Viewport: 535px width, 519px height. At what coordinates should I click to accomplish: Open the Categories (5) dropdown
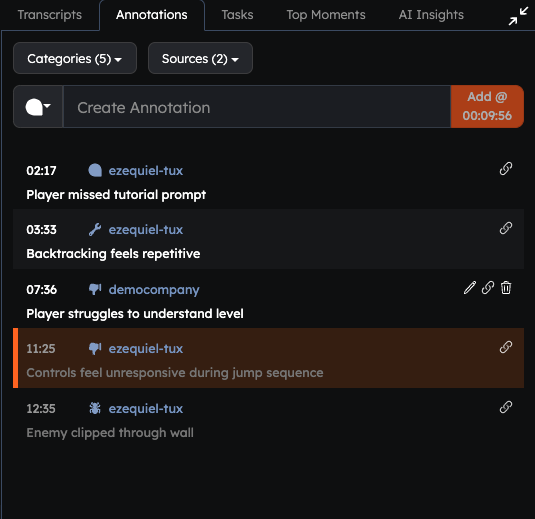point(75,58)
